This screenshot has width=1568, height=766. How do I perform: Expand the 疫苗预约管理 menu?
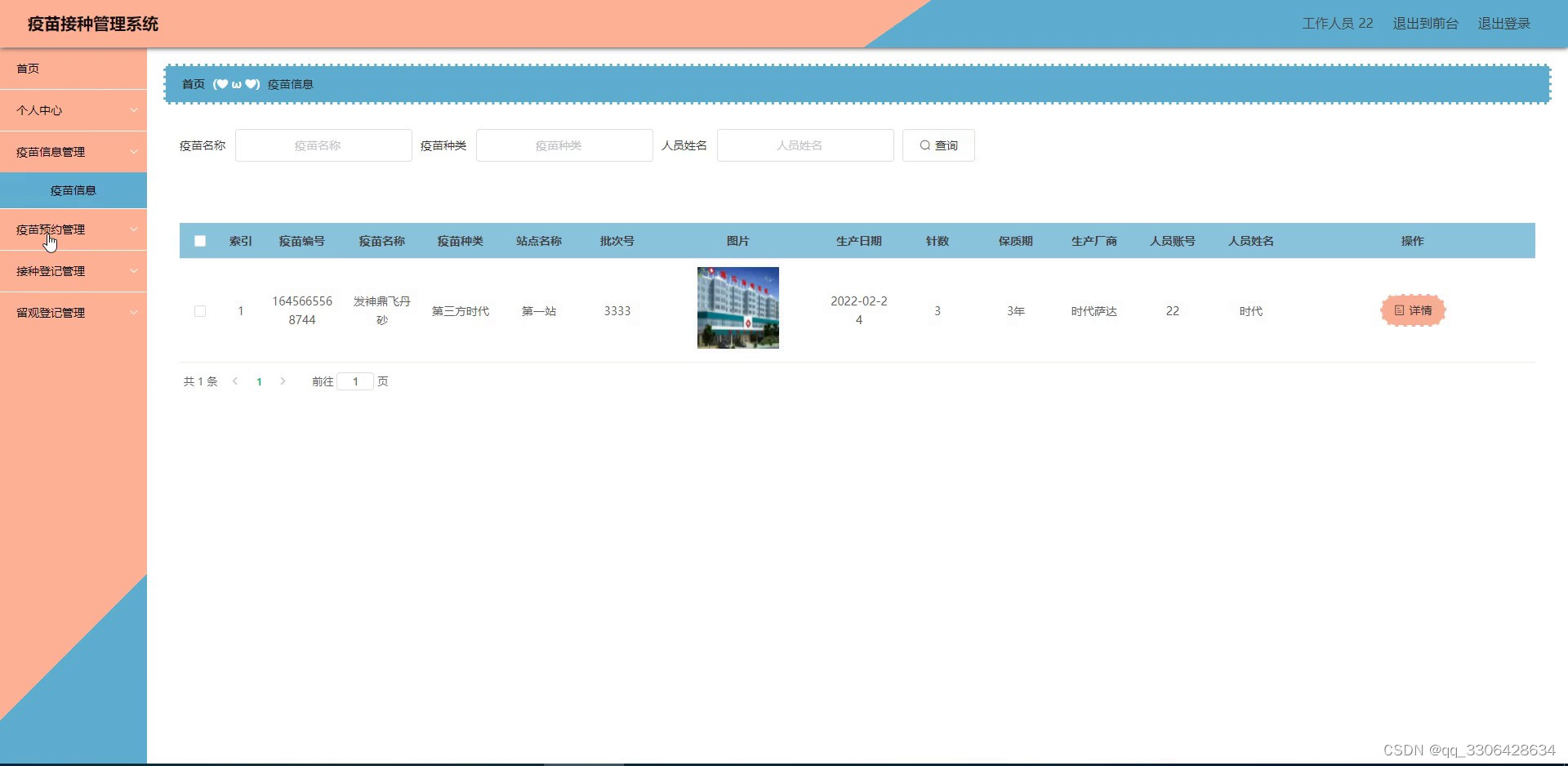[73, 229]
